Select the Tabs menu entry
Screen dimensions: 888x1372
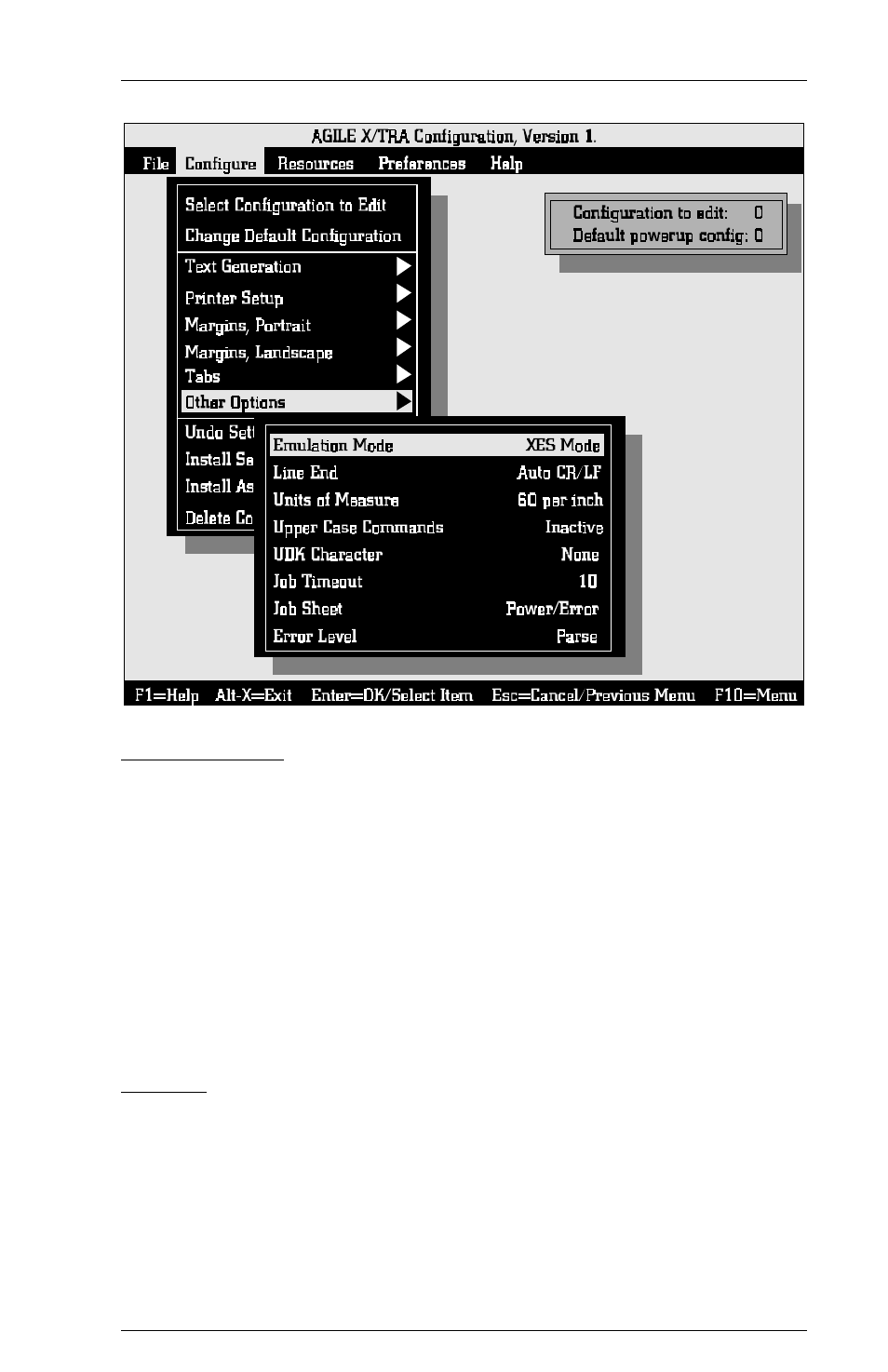pos(202,377)
